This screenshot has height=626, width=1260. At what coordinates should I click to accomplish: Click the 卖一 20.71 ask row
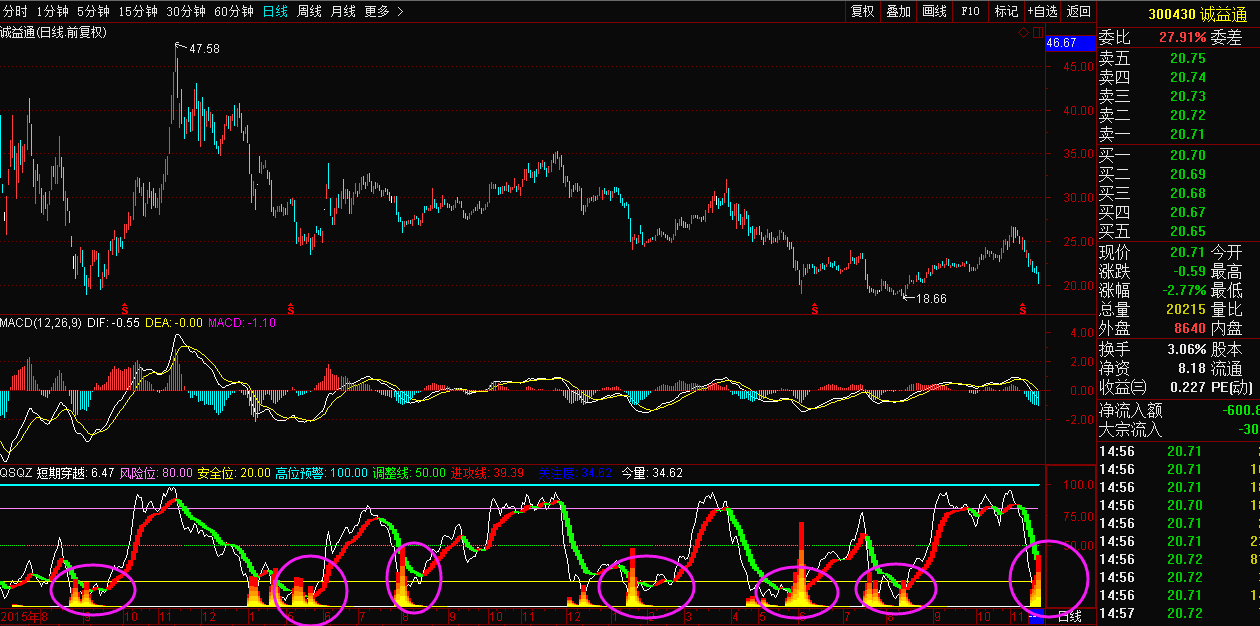pos(1179,134)
